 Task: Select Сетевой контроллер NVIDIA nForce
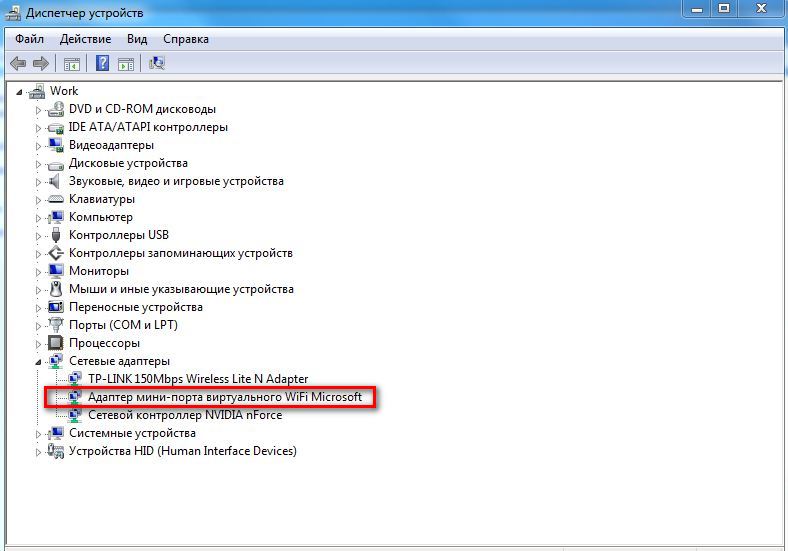point(184,415)
